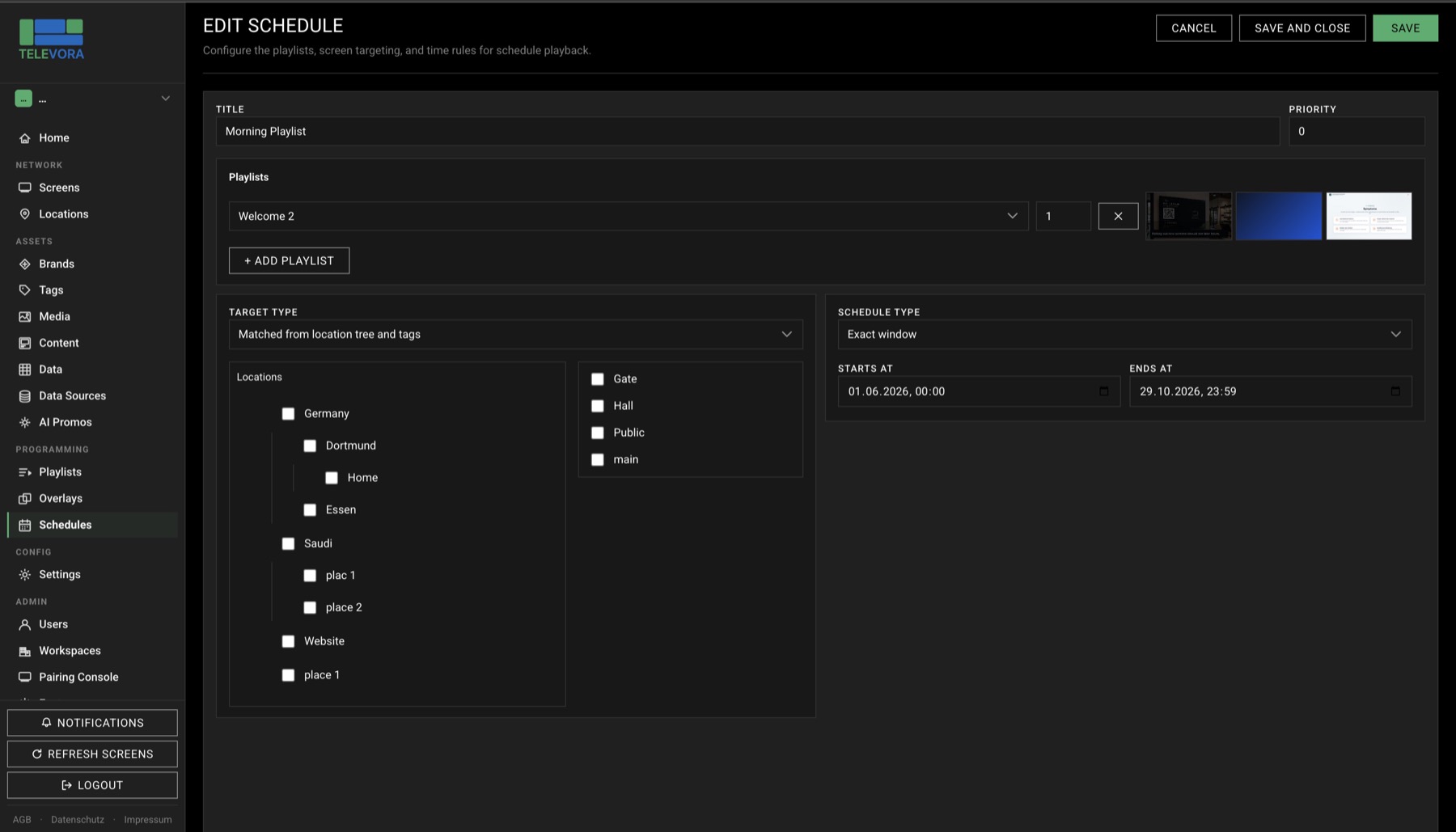Click the Schedules calendar icon

pyautogui.click(x=25, y=526)
